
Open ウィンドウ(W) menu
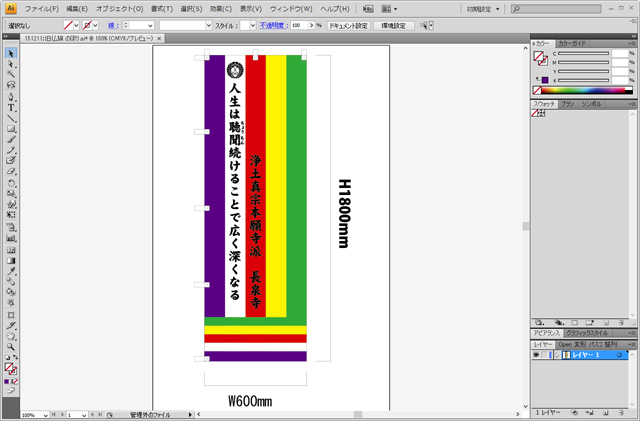(x=291, y=9)
